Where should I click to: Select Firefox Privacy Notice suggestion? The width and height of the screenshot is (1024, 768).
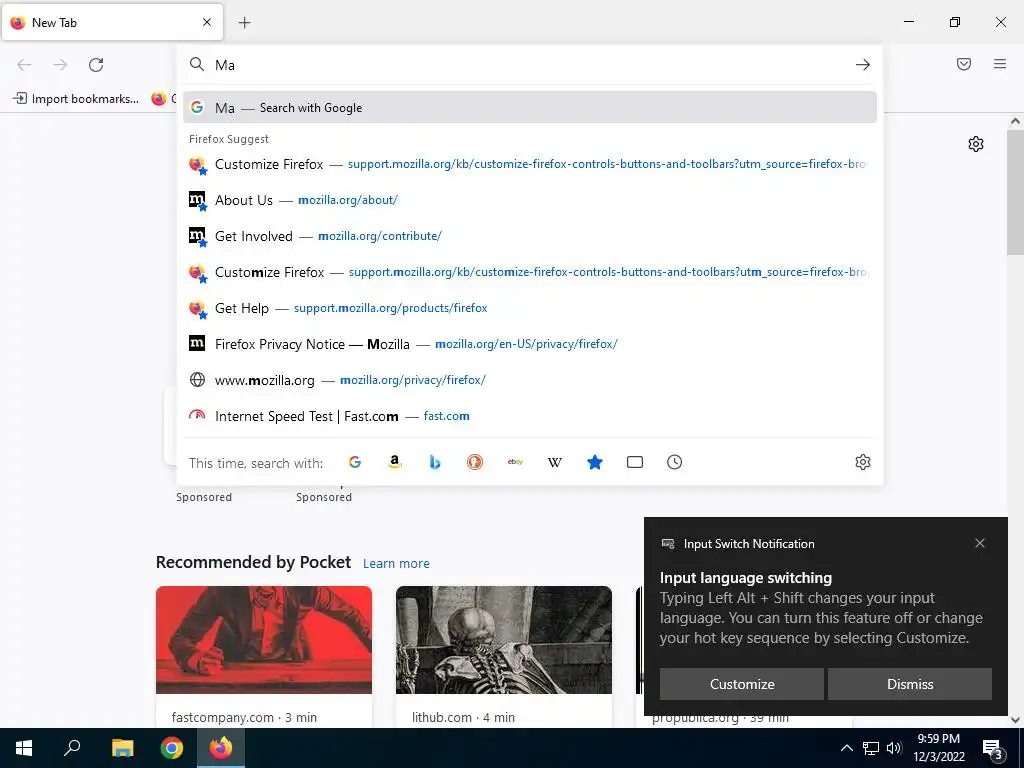[x=530, y=344]
